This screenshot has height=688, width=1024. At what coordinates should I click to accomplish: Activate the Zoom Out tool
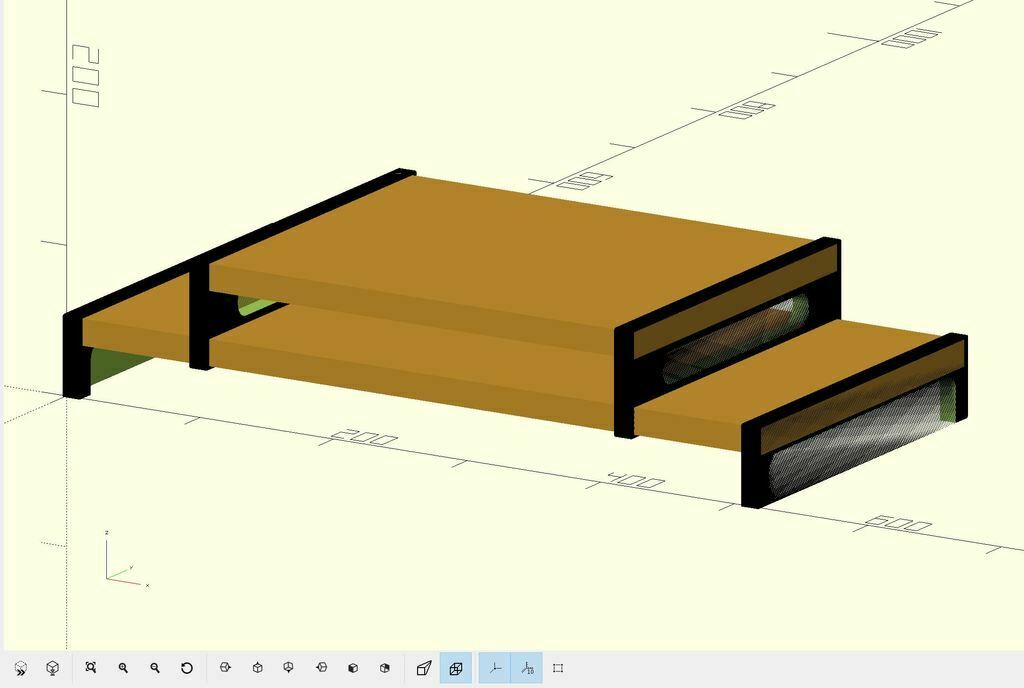(x=155, y=668)
